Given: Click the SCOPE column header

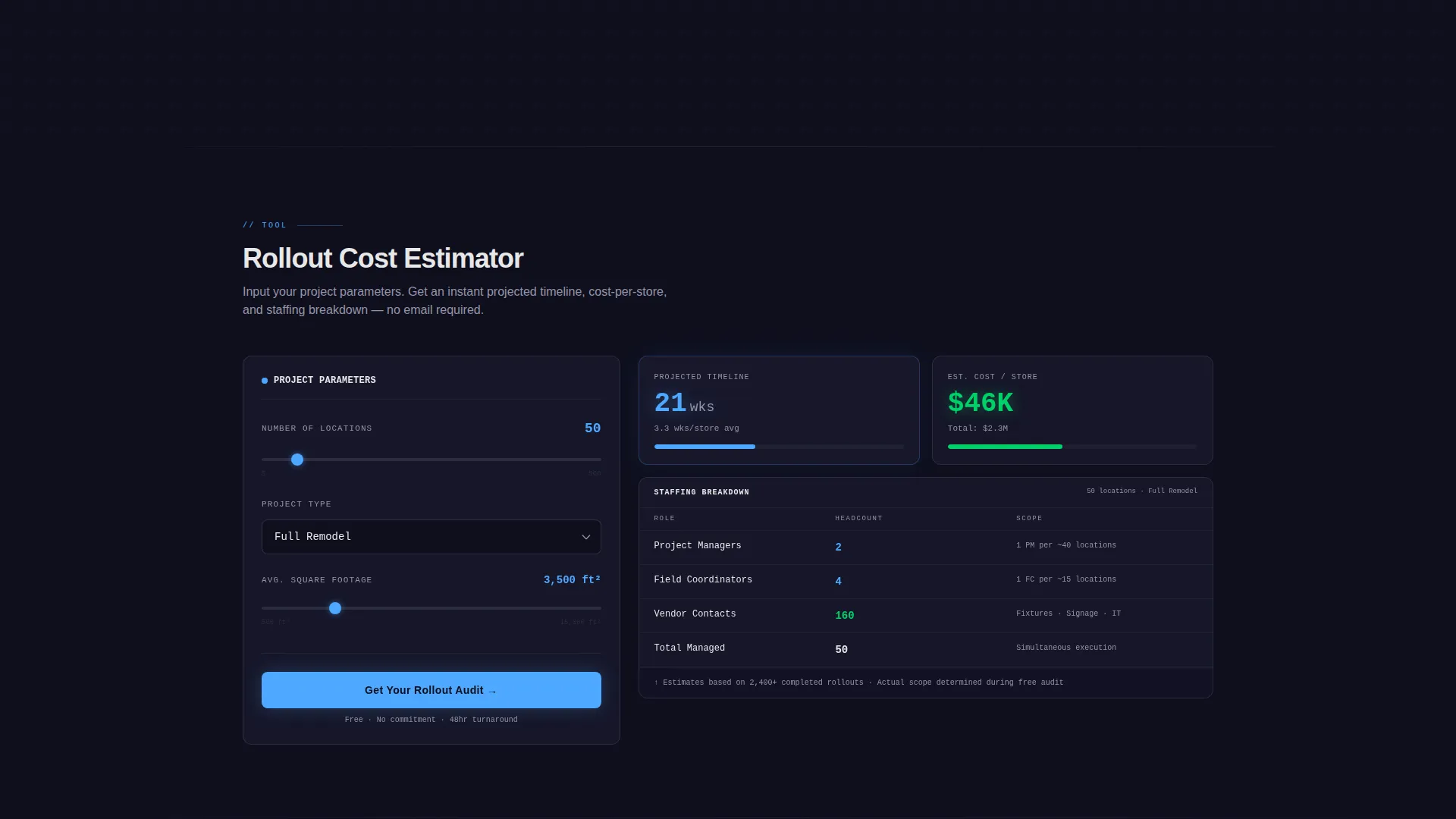Looking at the screenshot, I should [1029, 519].
